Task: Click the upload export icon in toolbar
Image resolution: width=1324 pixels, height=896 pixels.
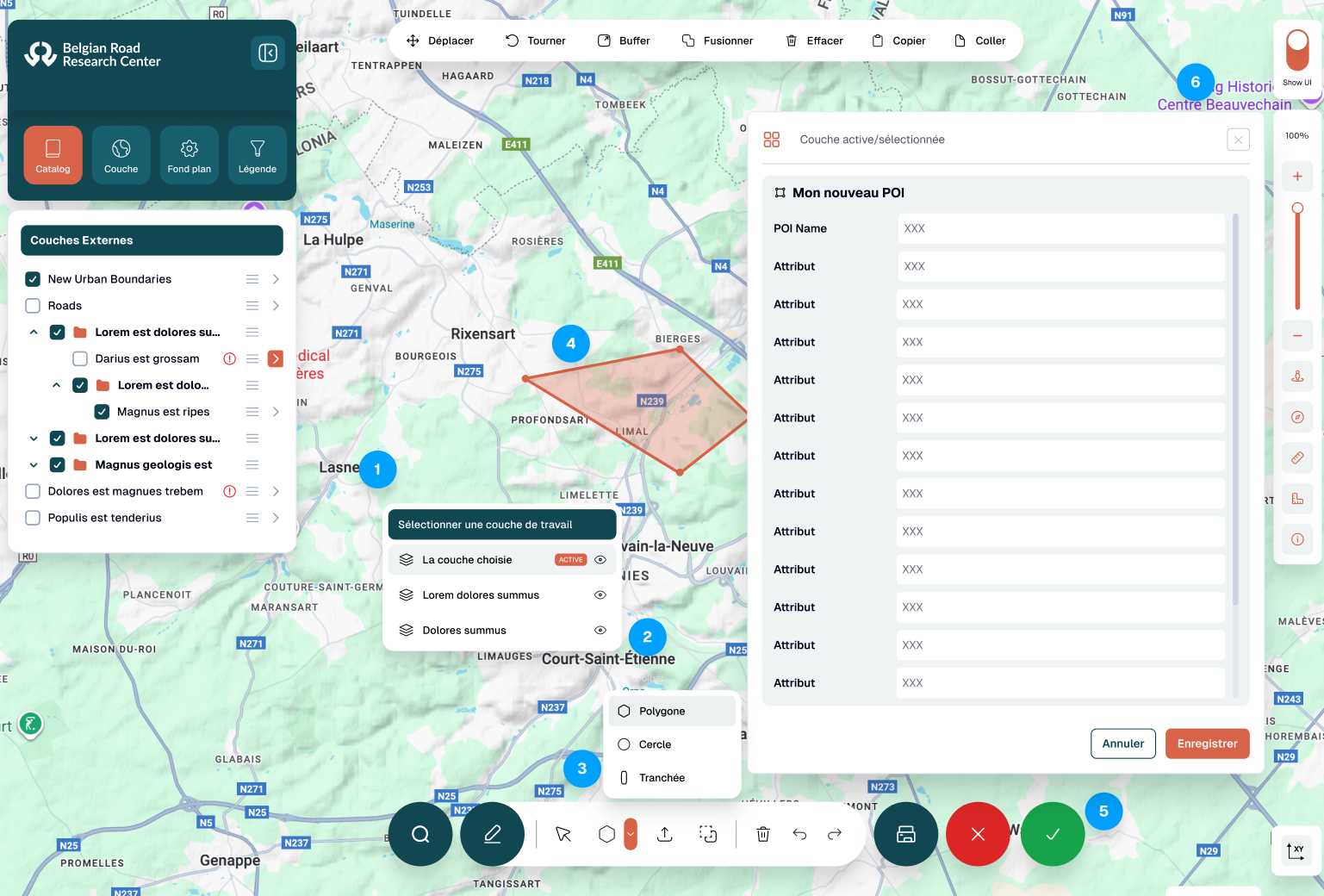Action: pyautogui.click(x=665, y=834)
